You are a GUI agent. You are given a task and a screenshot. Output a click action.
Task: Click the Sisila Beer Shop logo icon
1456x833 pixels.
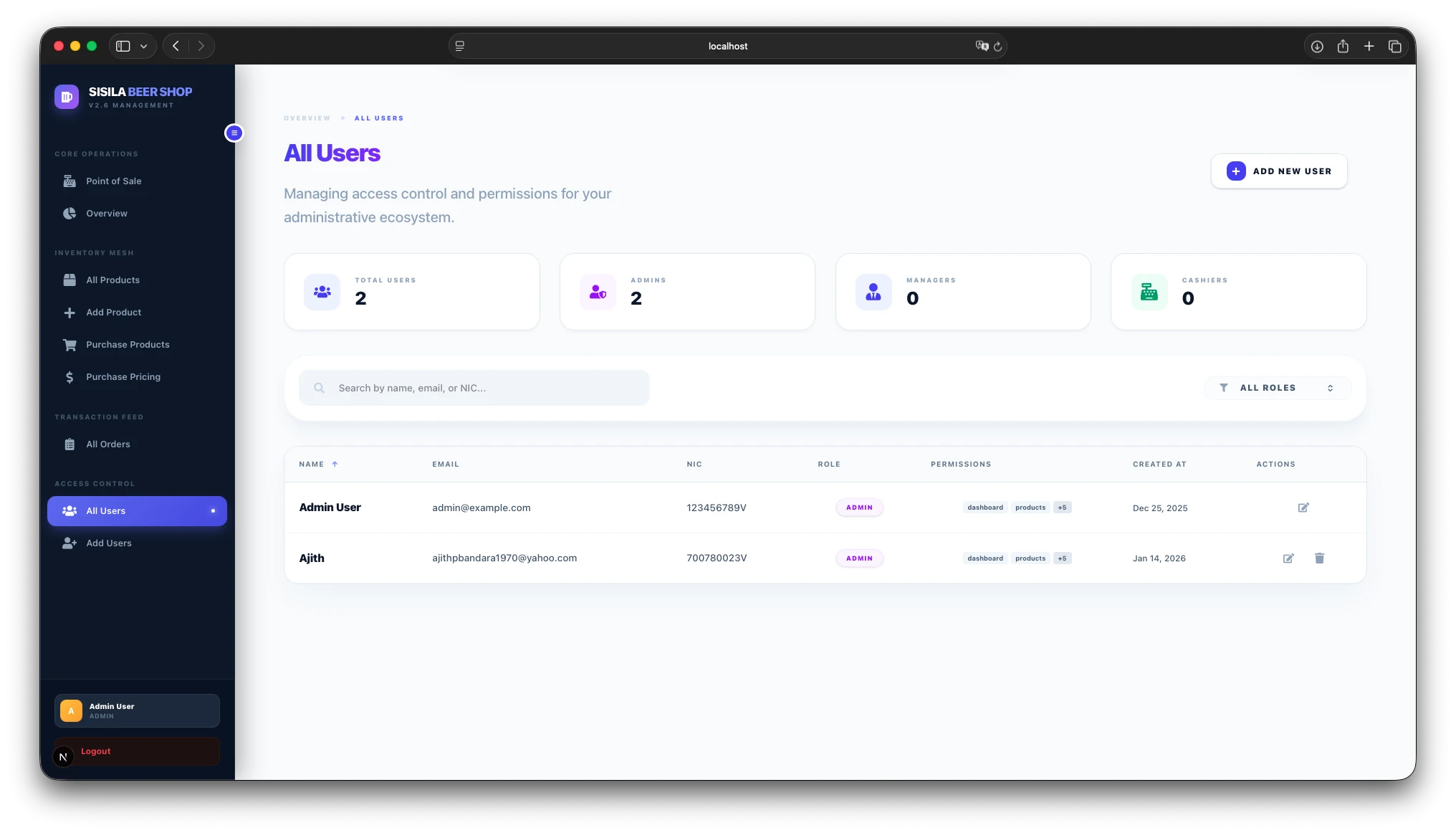[67, 97]
